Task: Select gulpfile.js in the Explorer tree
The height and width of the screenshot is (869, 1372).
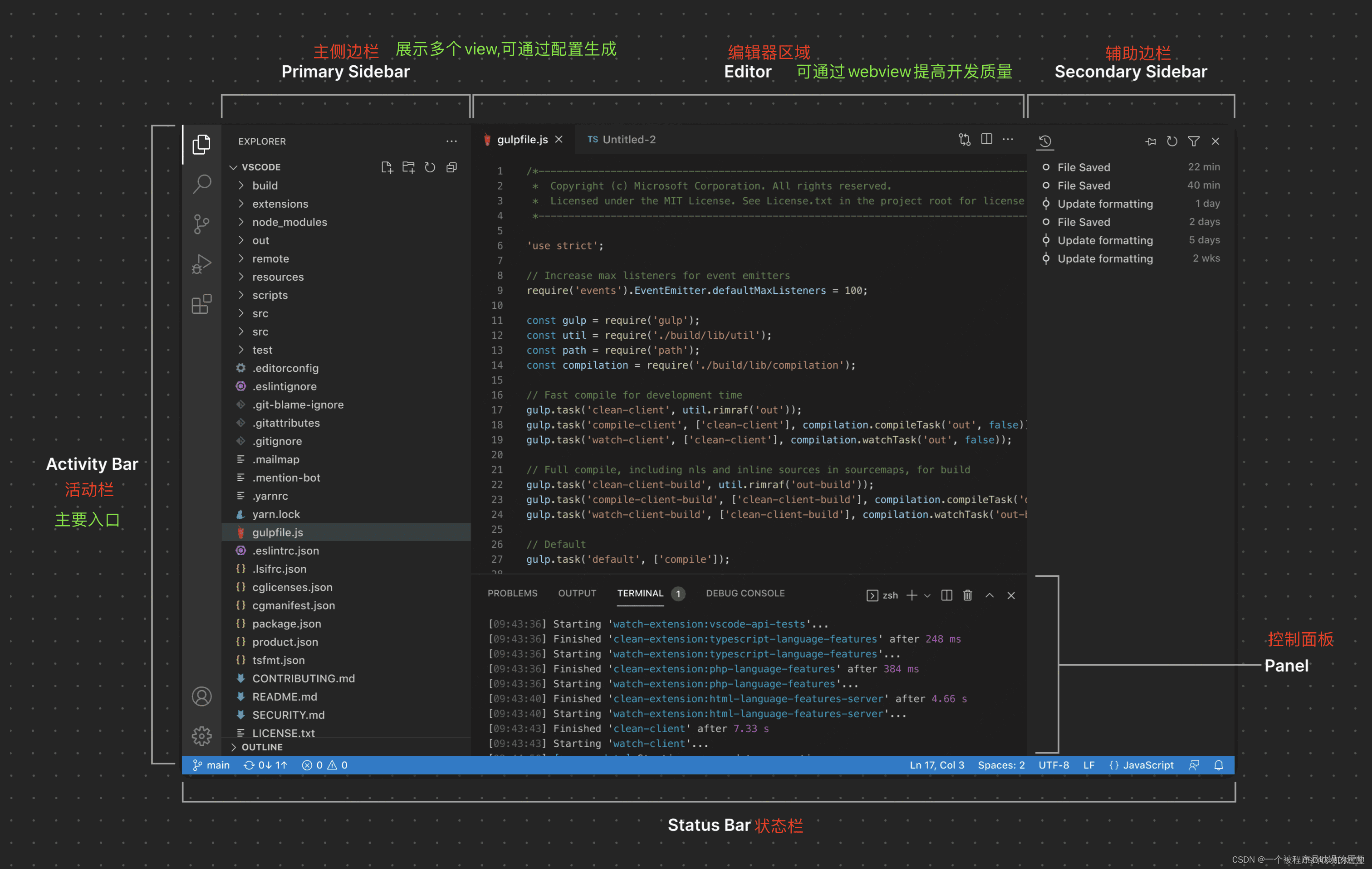Action: pyautogui.click(x=278, y=532)
